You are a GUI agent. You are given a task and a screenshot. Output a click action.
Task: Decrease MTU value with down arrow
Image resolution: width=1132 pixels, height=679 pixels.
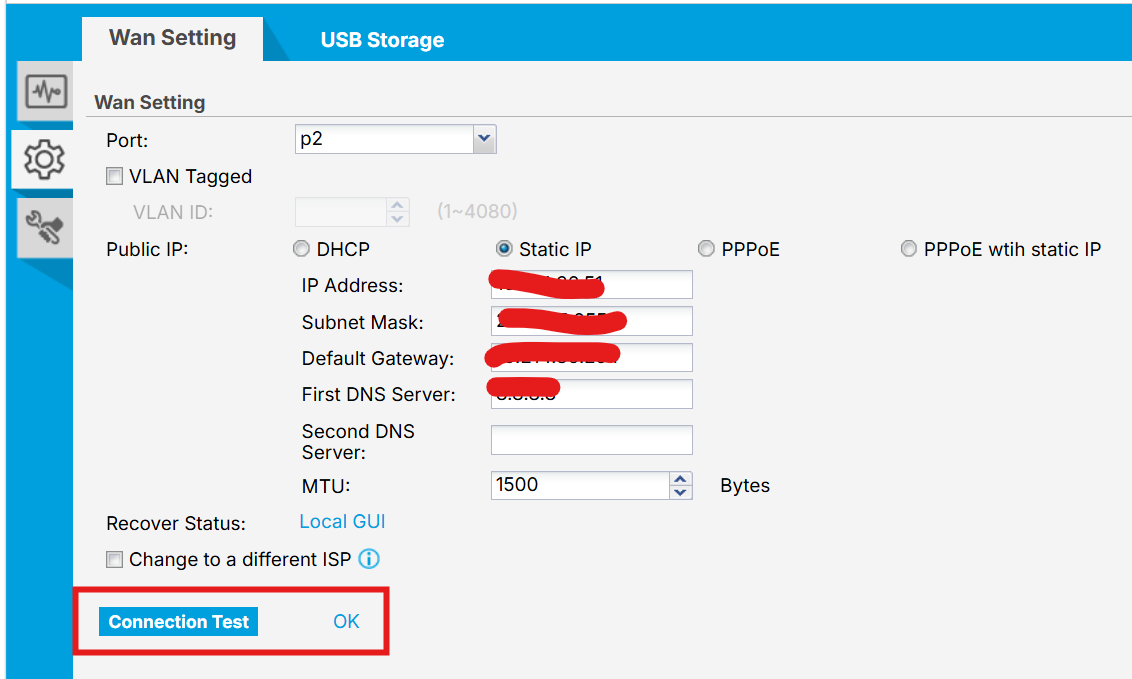[680, 493]
